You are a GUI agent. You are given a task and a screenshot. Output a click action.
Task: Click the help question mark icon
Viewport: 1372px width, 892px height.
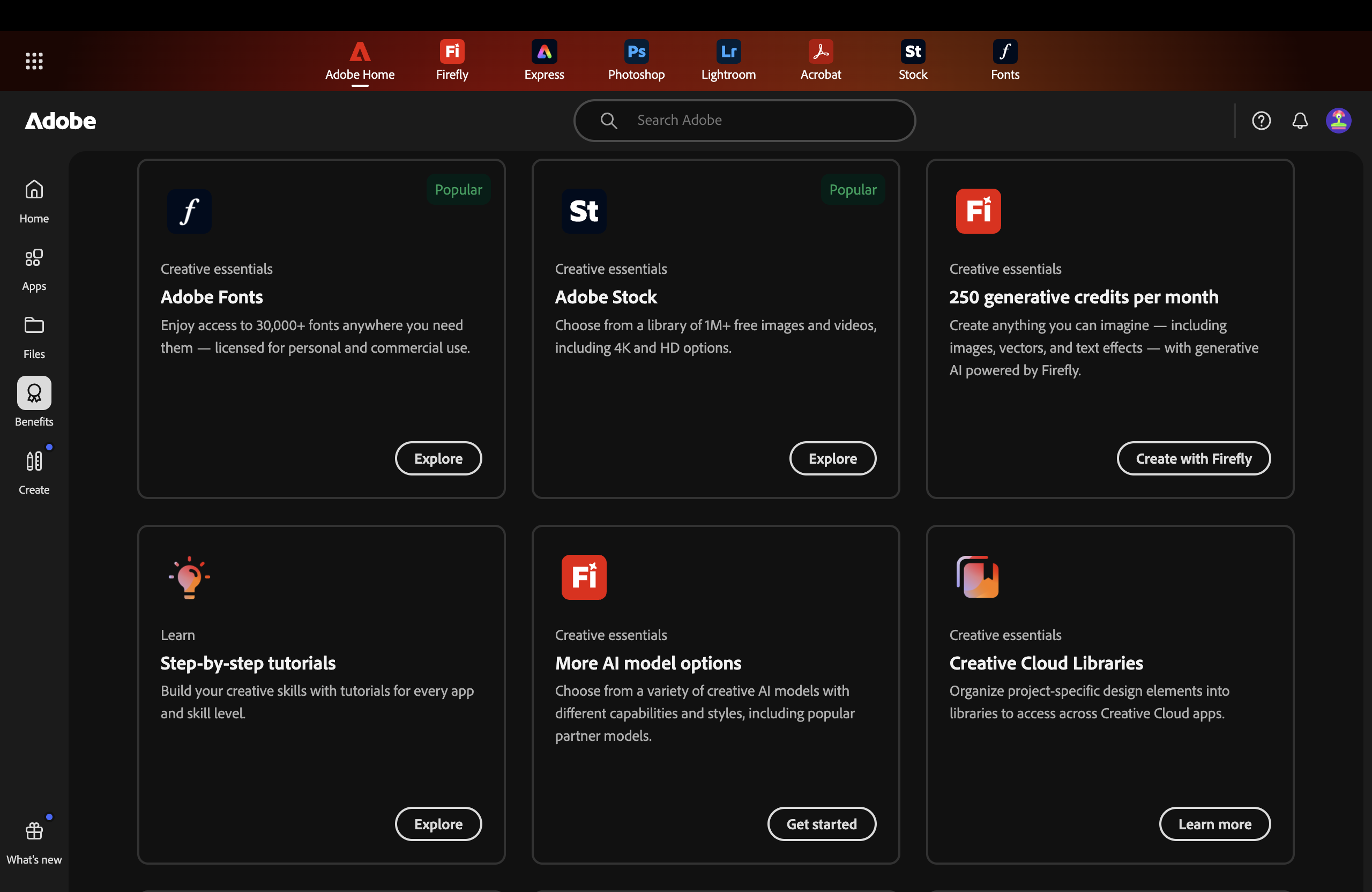coord(1261,121)
